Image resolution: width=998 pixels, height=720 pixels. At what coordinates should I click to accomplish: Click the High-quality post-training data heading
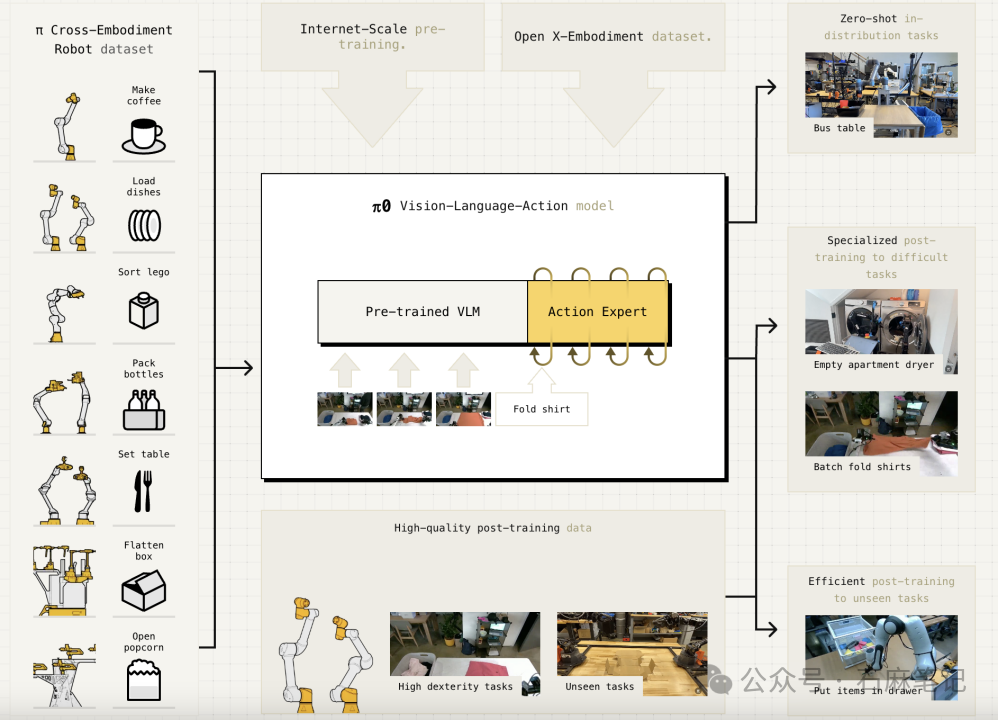point(493,528)
